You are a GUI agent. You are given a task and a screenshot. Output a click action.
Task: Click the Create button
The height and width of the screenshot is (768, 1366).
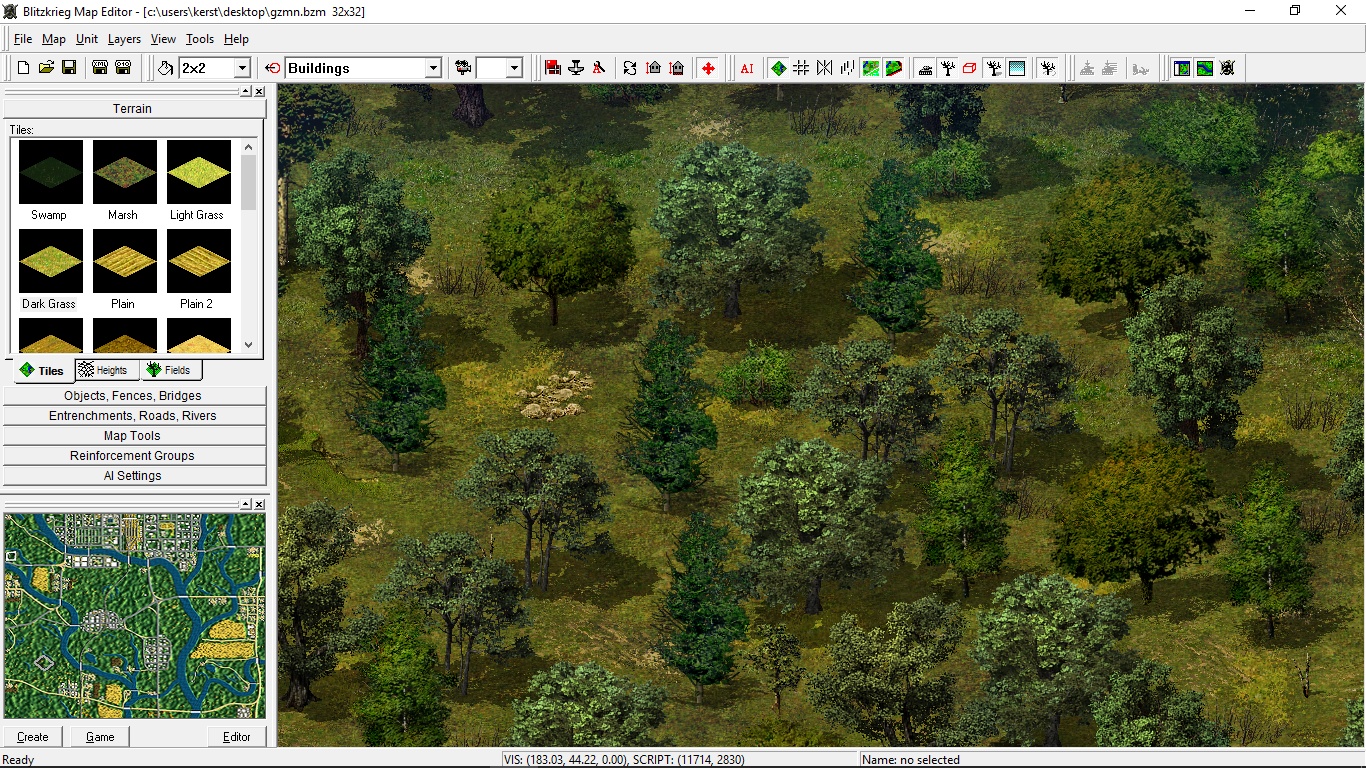[x=33, y=737]
